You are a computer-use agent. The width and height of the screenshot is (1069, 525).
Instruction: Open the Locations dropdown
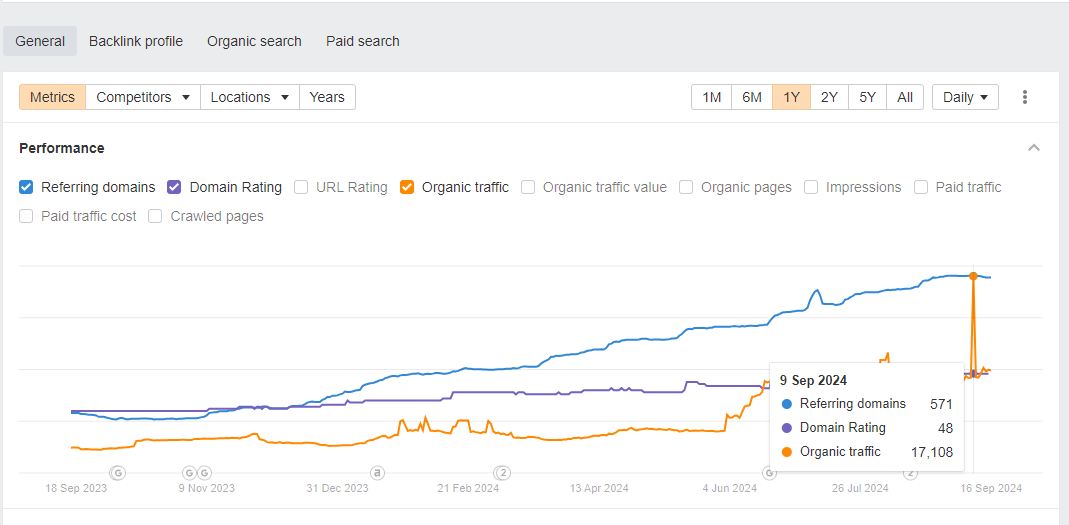(250, 97)
